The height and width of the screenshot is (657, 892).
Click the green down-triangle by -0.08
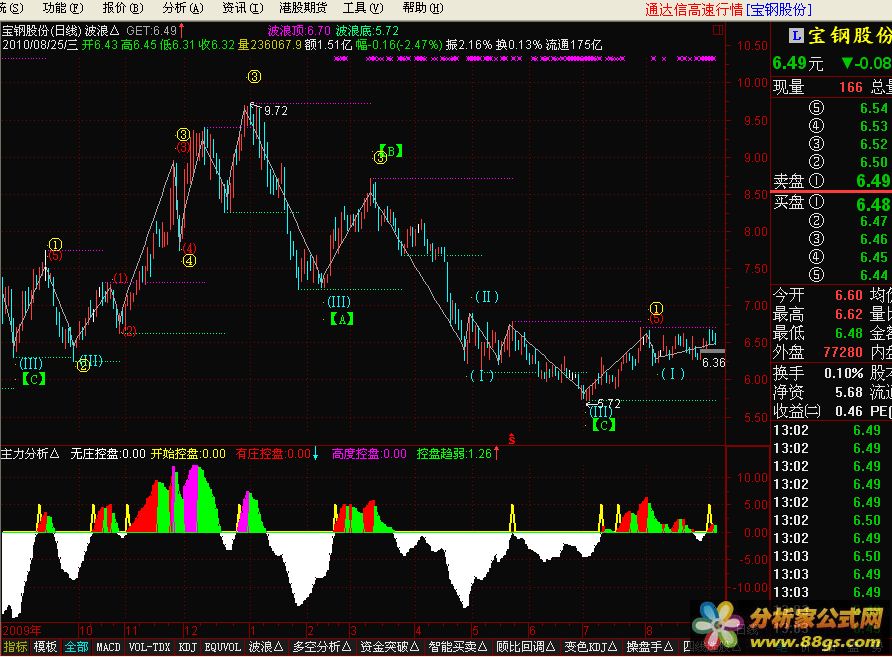click(x=847, y=63)
